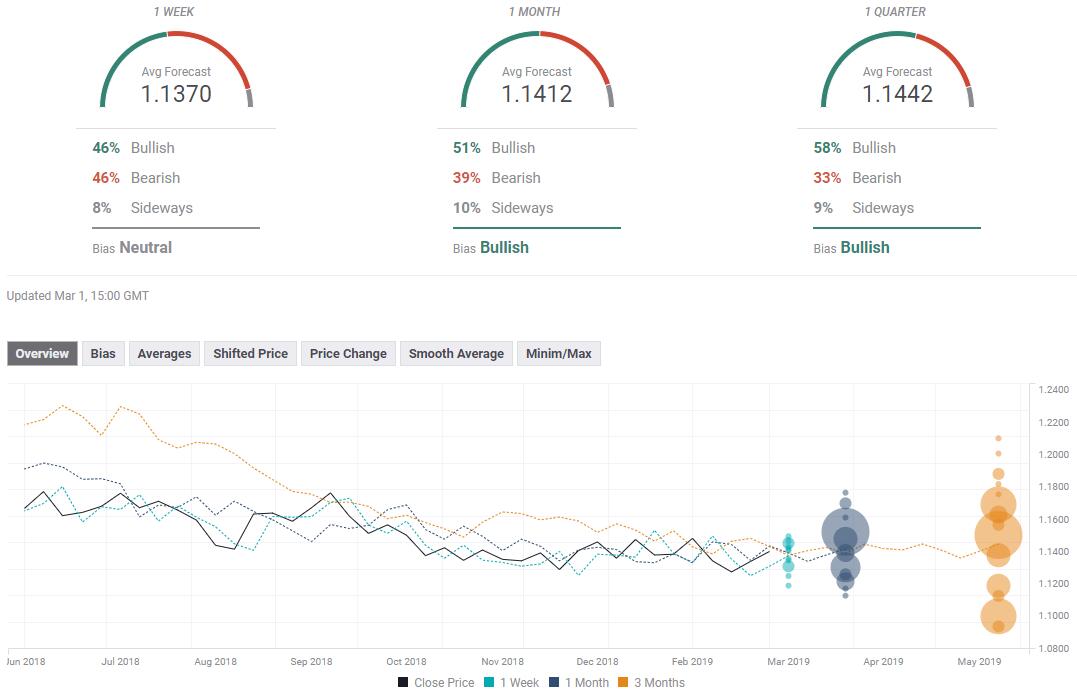Open the Price Change tab
Viewport: 1077px width, 695px height.
348,353
